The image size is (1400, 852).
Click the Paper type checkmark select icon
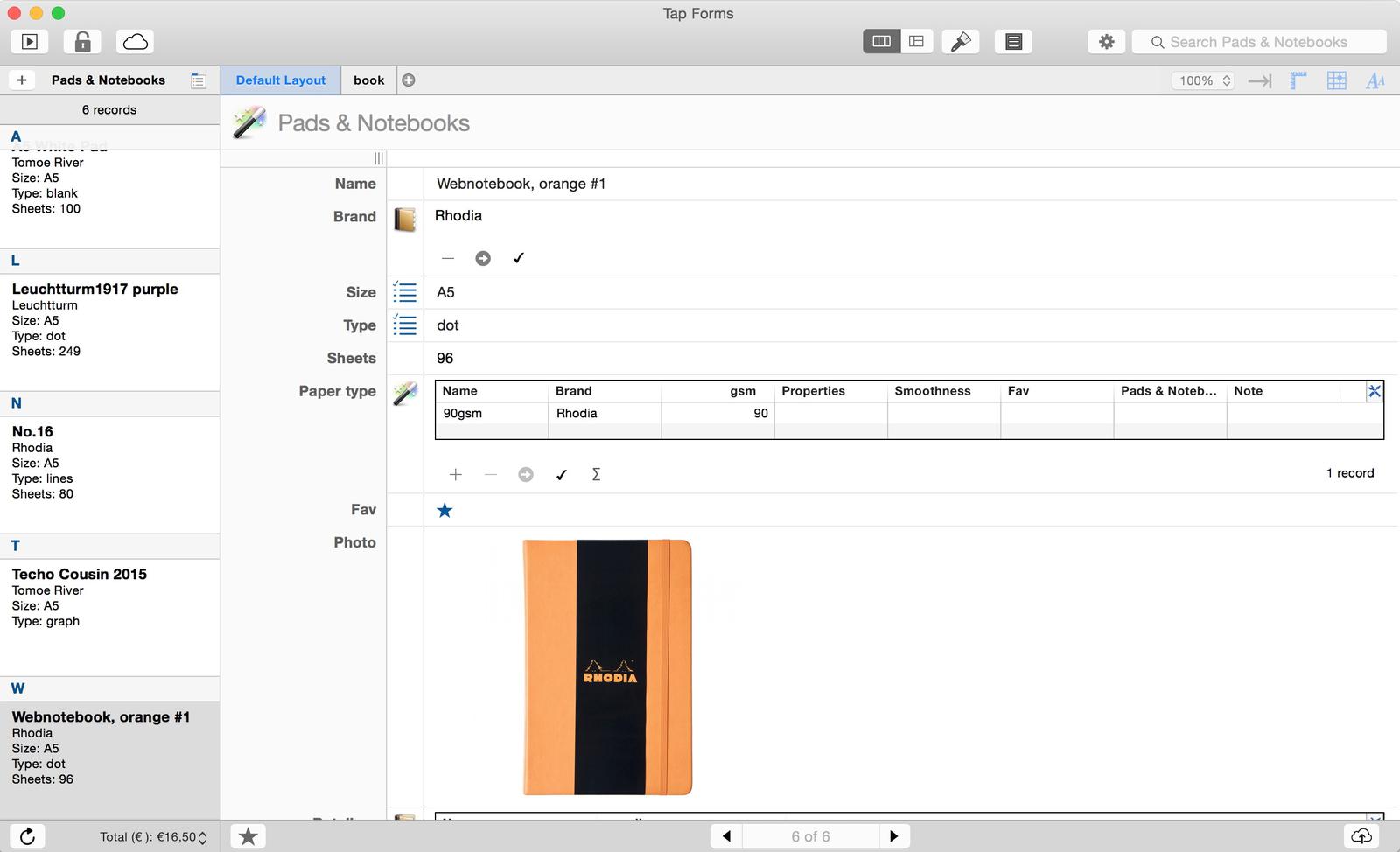pos(562,474)
